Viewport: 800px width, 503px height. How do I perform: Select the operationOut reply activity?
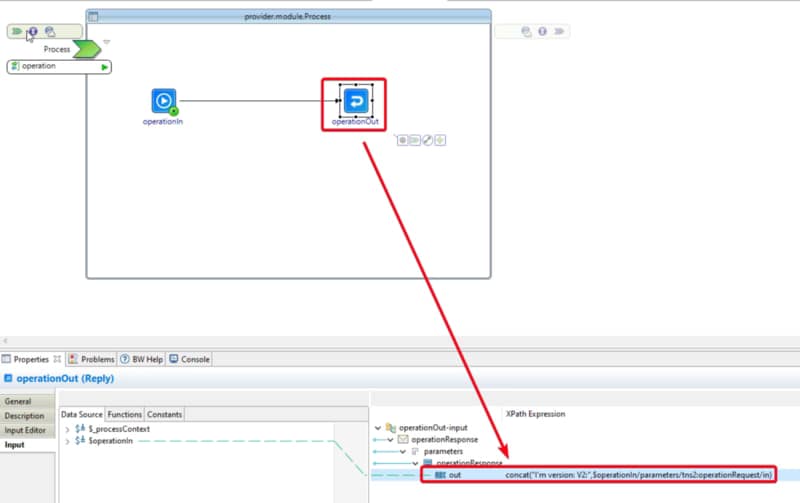pyautogui.click(x=355, y=100)
